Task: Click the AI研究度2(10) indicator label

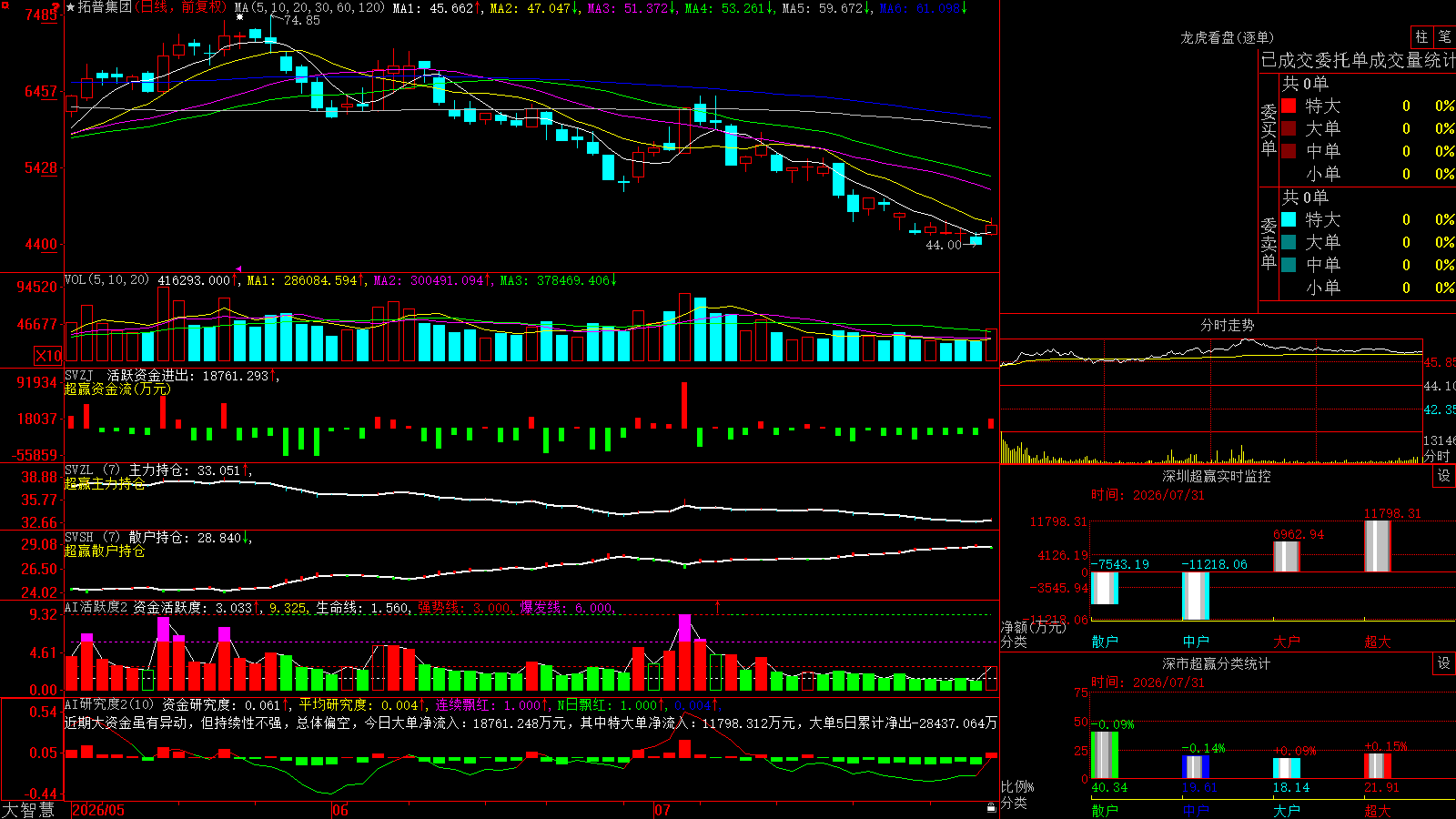Action: click(x=109, y=704)
